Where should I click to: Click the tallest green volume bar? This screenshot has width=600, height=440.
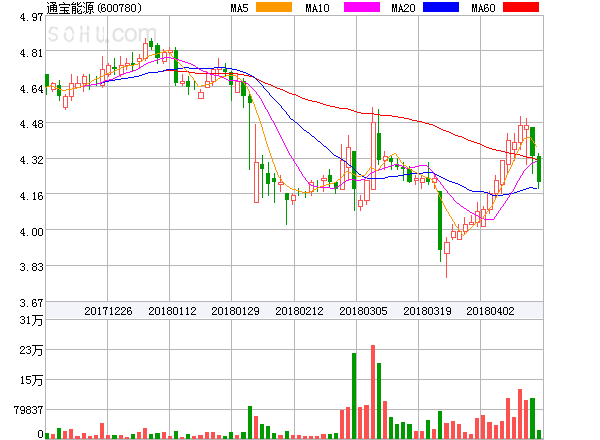[x=354, y=396]
